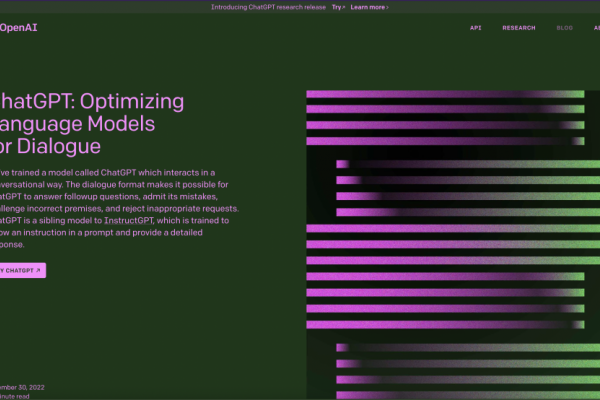Open 'Learn more' in the top banner

pyautogui.click(x=369, y=7)
